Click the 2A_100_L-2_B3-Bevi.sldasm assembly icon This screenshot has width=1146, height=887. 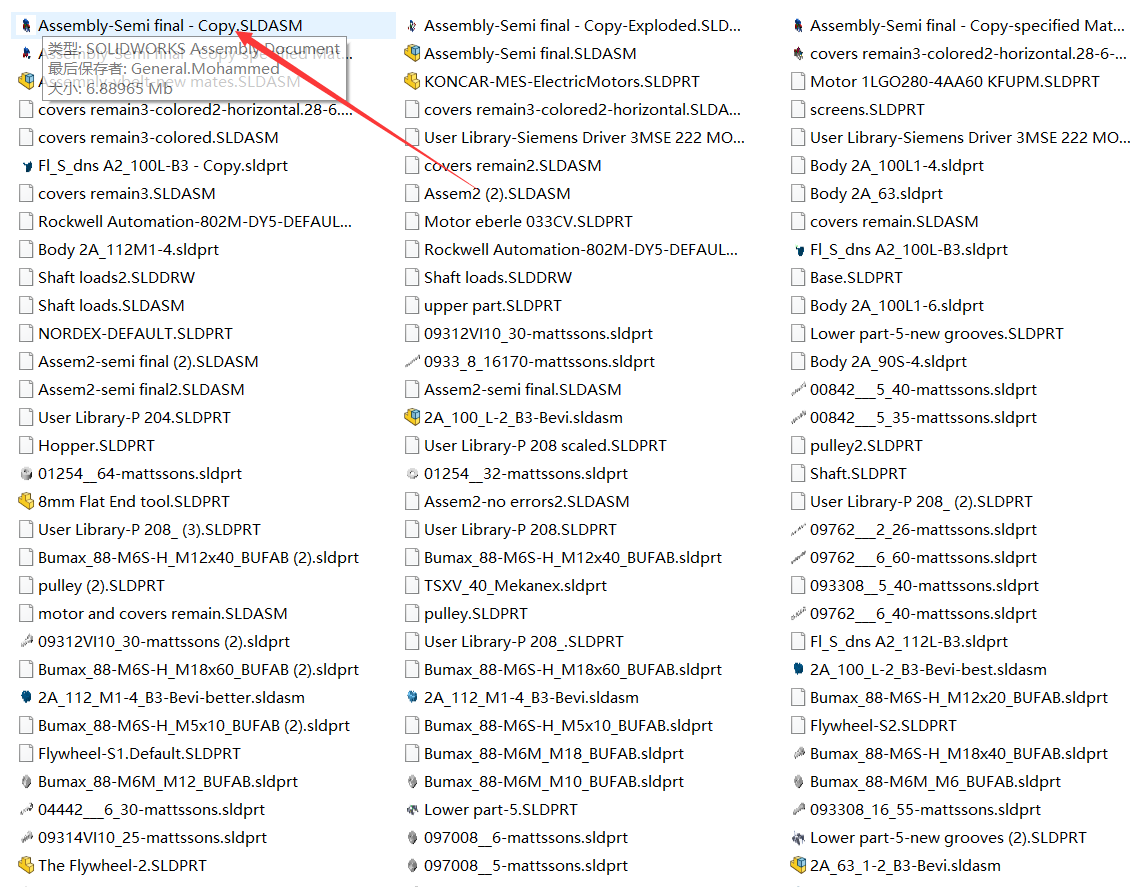pyautogui.click(x=412, y=418)
